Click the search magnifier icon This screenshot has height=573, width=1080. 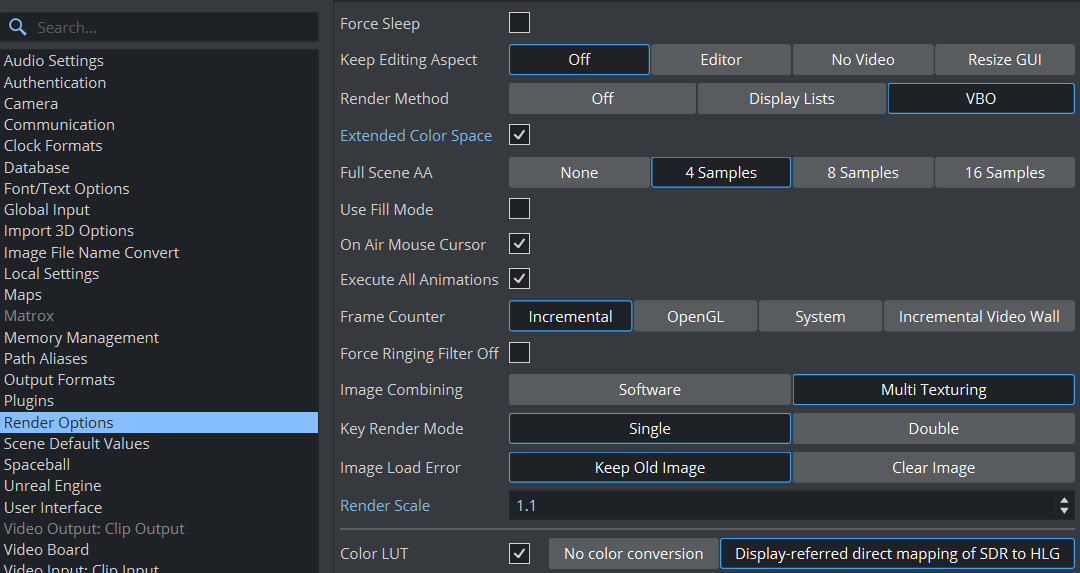(x=17, y=28)
